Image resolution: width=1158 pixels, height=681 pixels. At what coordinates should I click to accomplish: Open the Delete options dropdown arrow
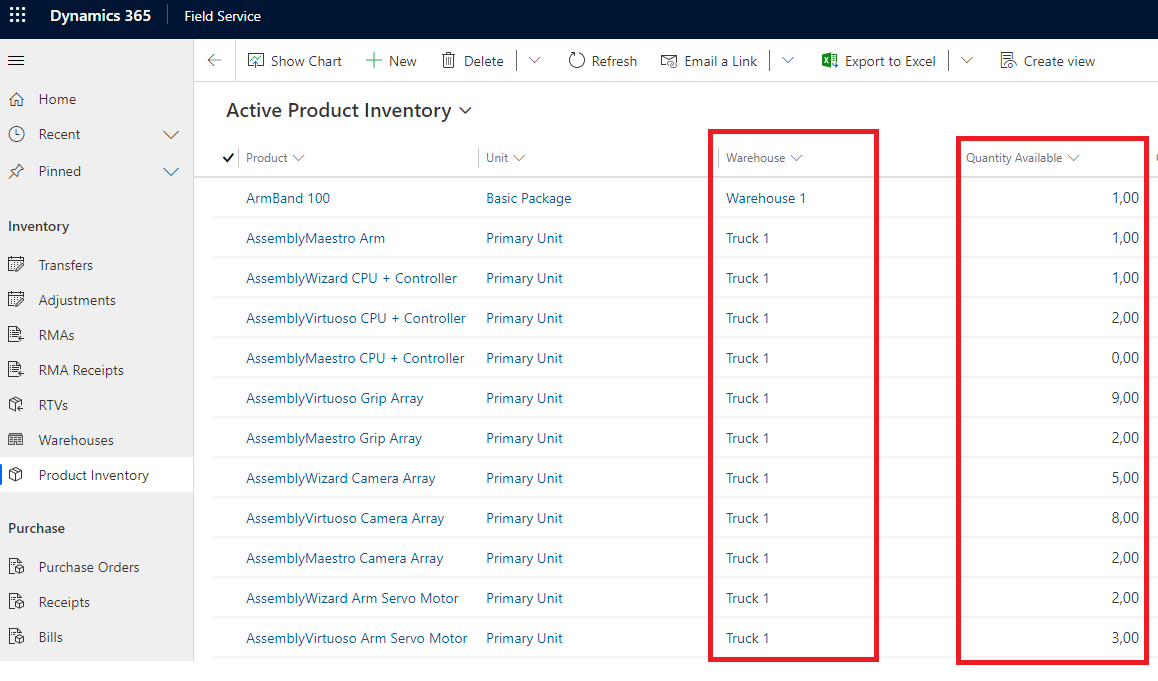point(535,61)
